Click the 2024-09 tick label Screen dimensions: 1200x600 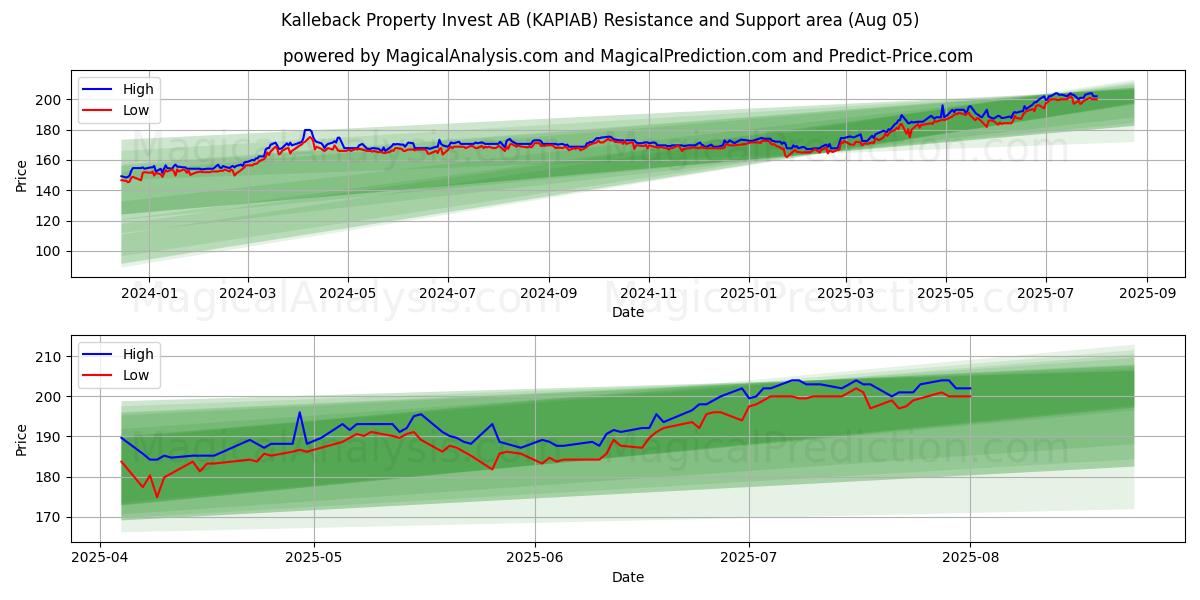(549, 294)
